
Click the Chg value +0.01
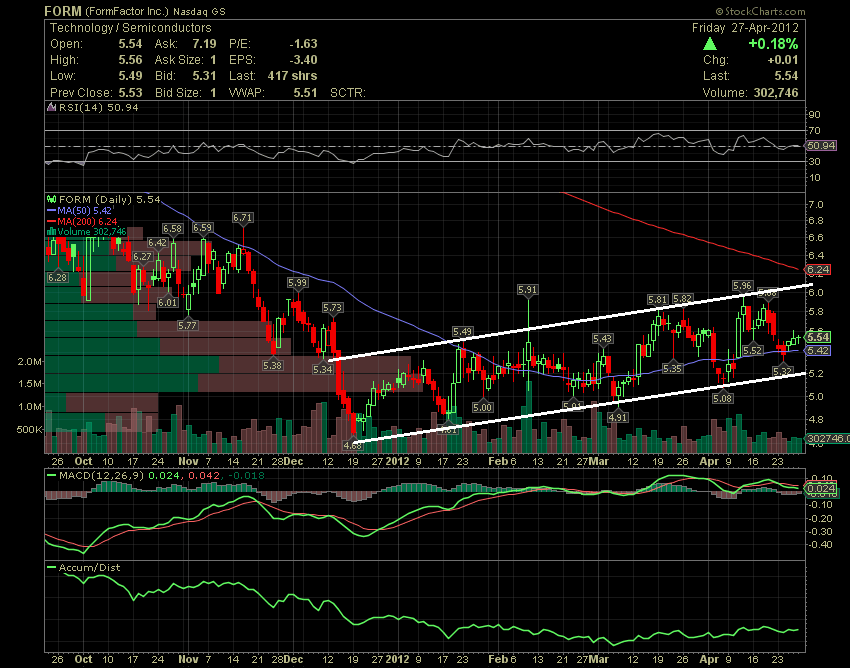coord(783,60)
